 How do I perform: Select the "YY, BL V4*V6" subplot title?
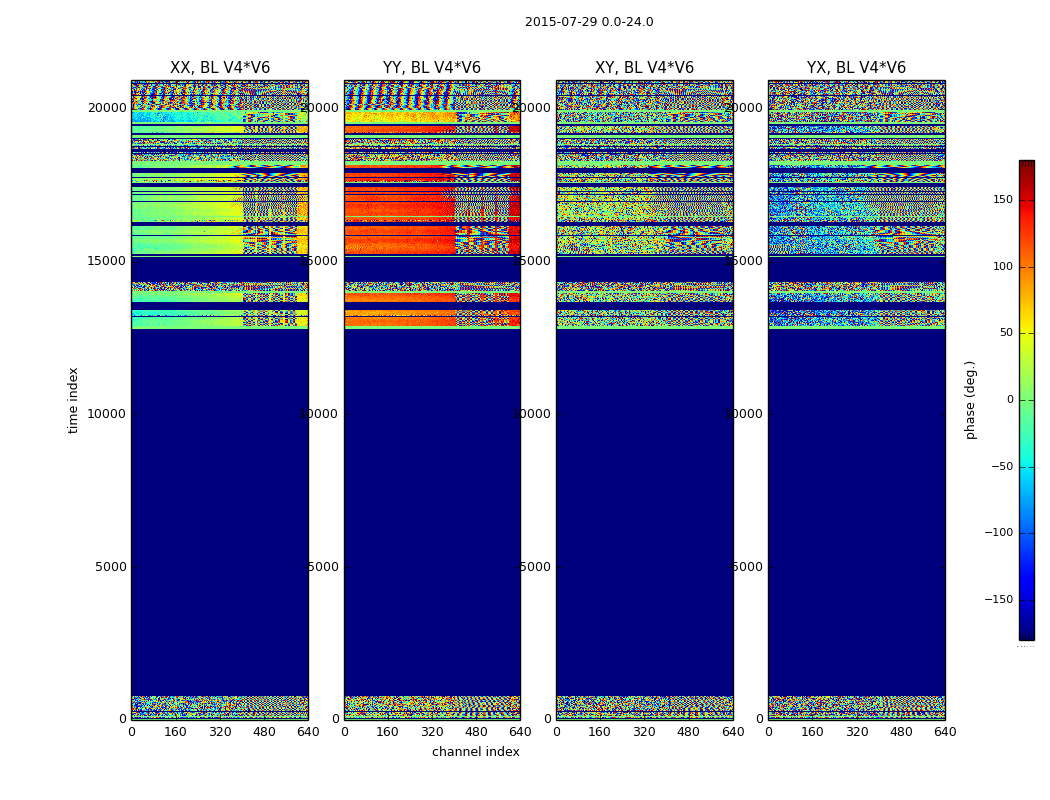(x=432, y=68)
